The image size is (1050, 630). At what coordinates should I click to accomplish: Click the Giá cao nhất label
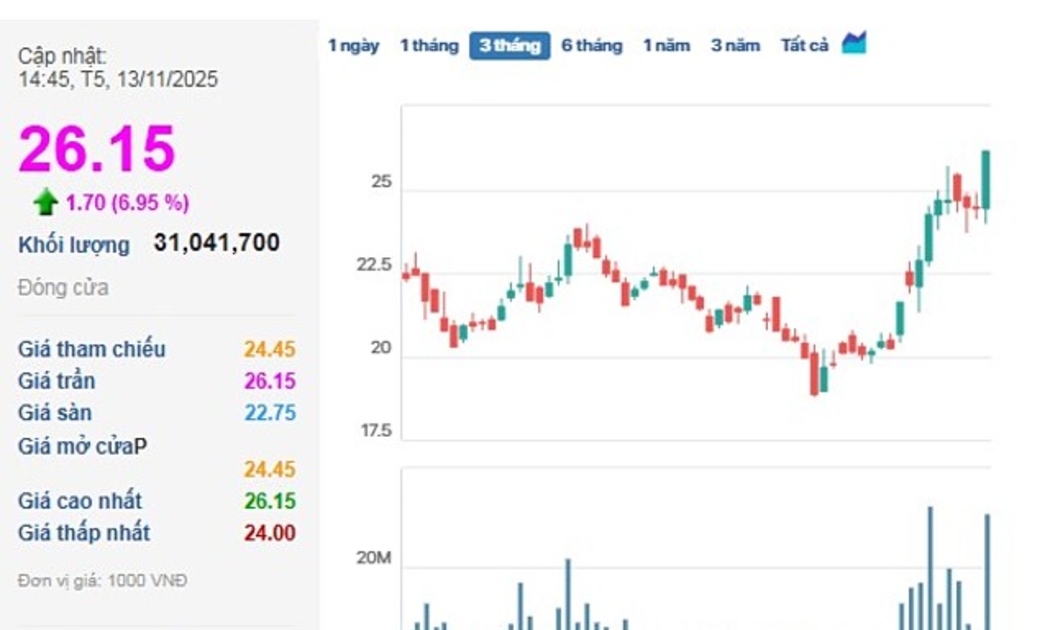coord(80,501)
